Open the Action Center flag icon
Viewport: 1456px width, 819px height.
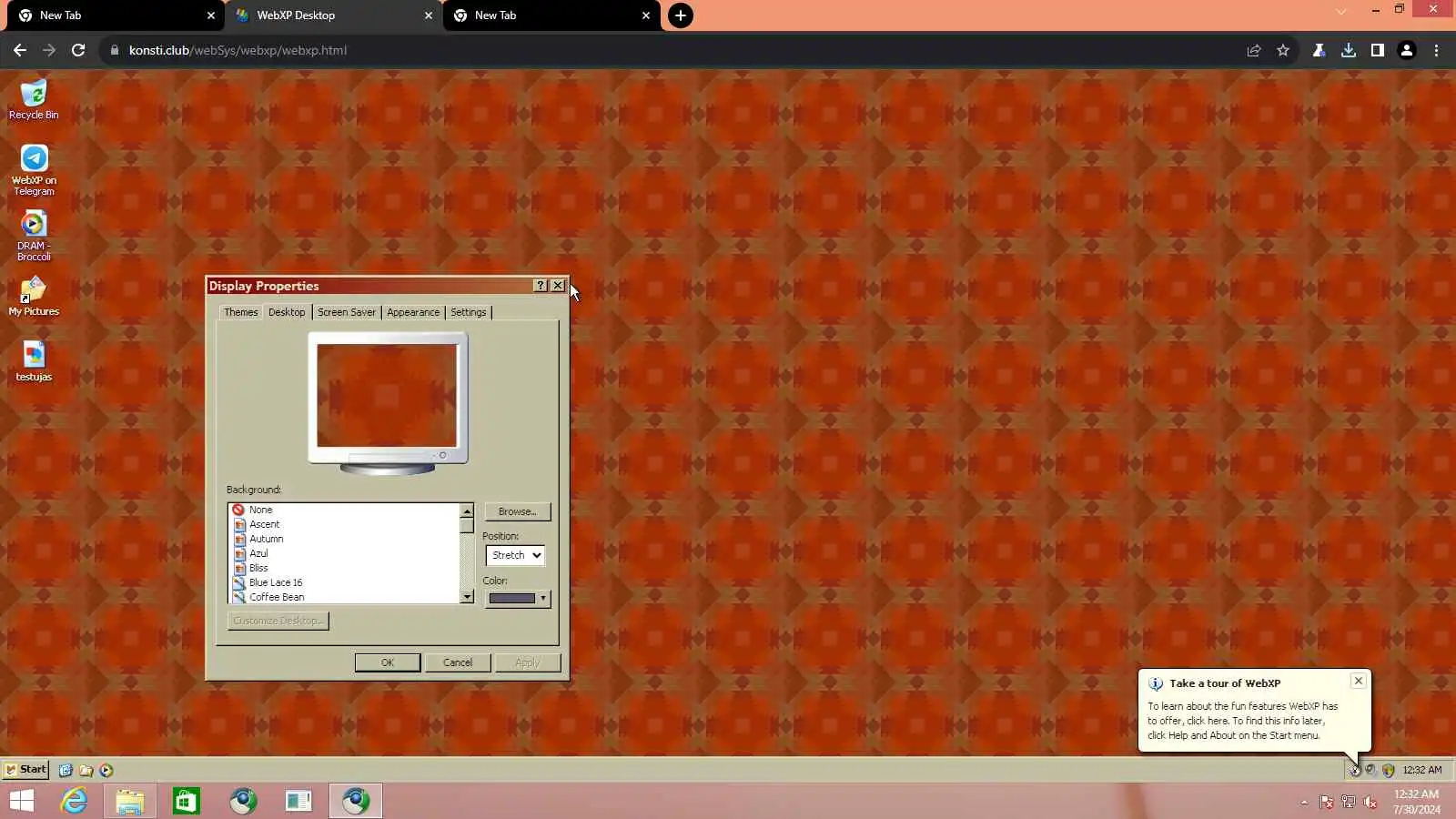(x=1327, y=802)
